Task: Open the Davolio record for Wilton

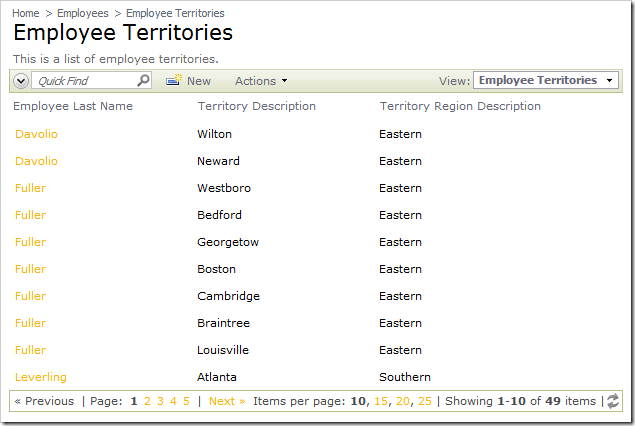Action: pos(37,134)
